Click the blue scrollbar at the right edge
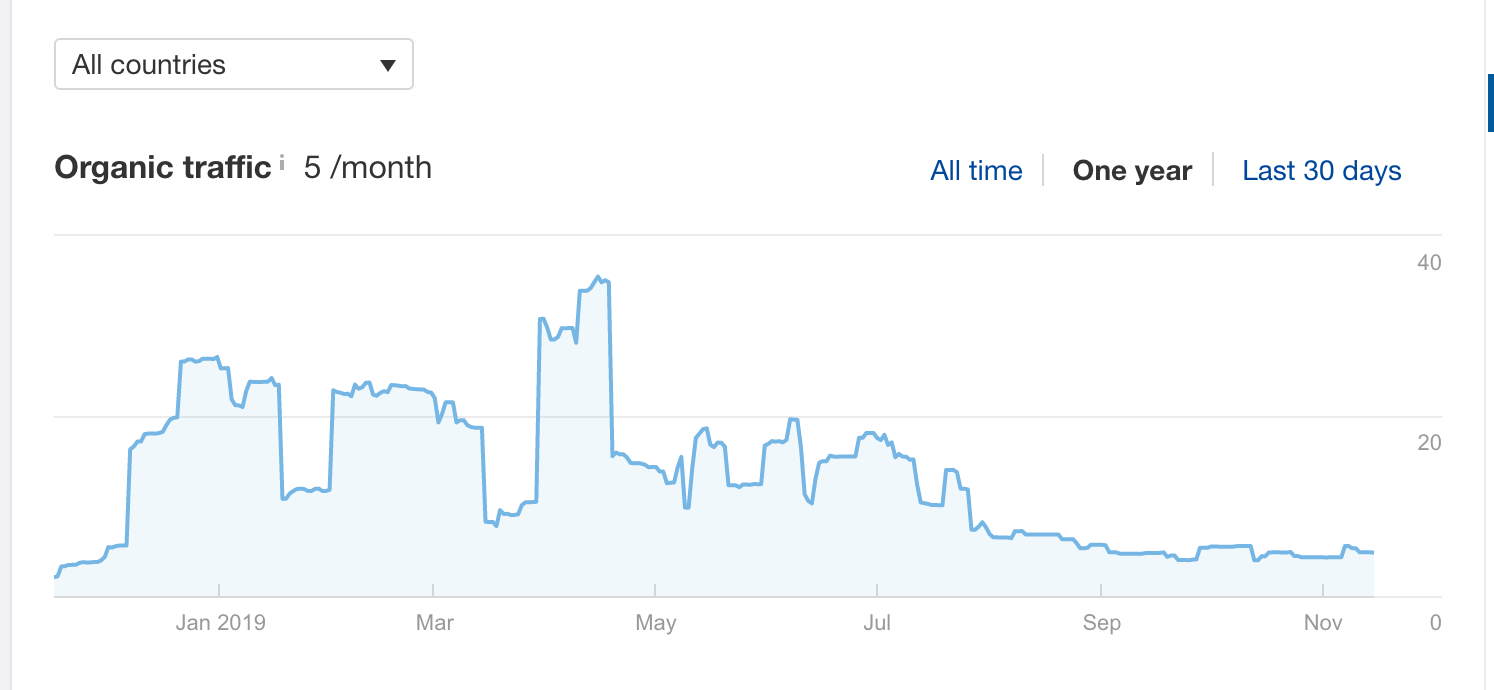1494x690 pixels. [x=1490, y=102]
